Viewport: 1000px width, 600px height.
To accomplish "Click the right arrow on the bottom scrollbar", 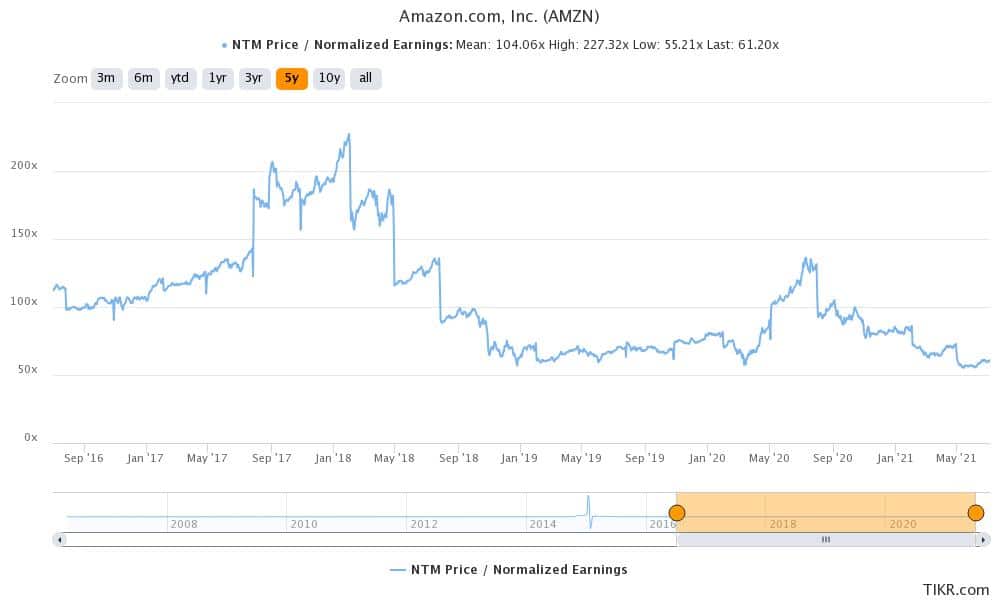I will [x=982, y=539].
